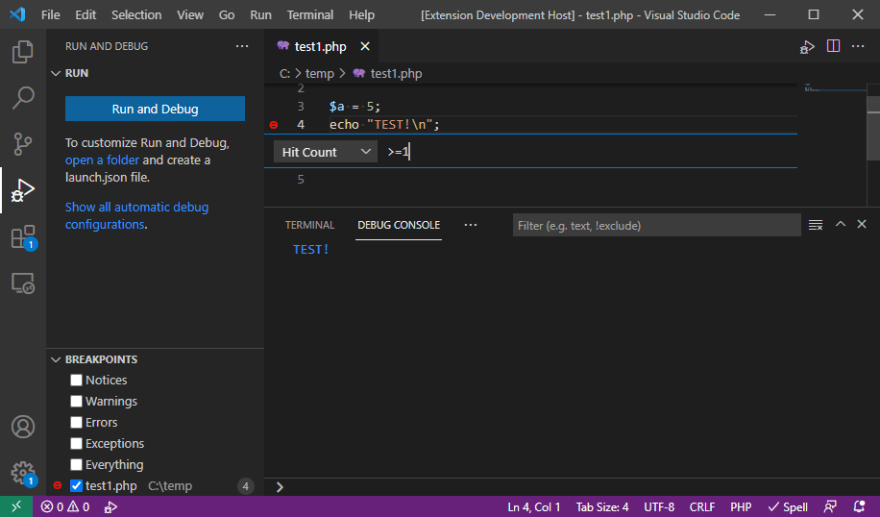
Task: Open editor More Actions ellipsis
Action: pos(858,46)
